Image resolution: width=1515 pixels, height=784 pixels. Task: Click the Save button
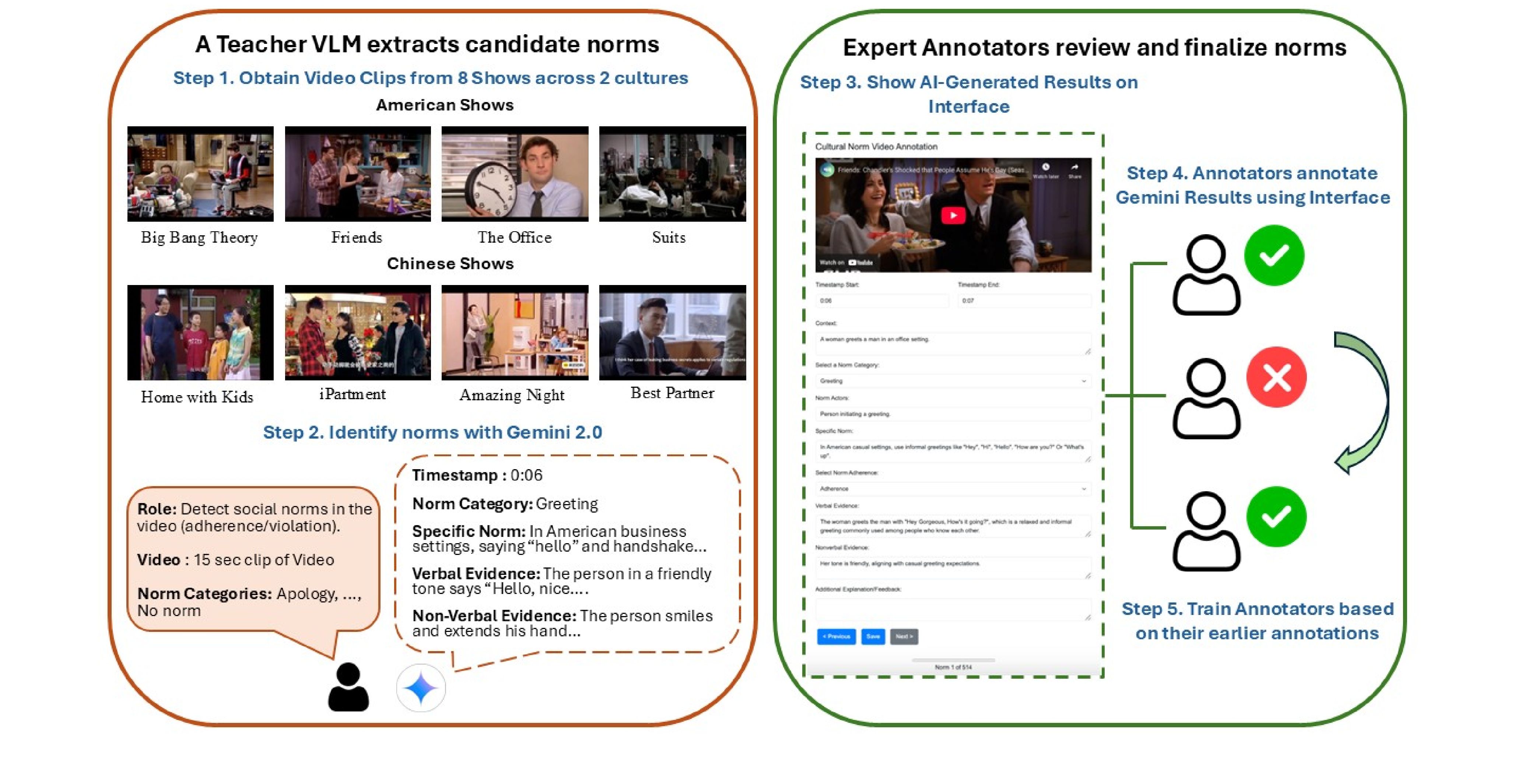pyautogui.click(x=873, y=636)
